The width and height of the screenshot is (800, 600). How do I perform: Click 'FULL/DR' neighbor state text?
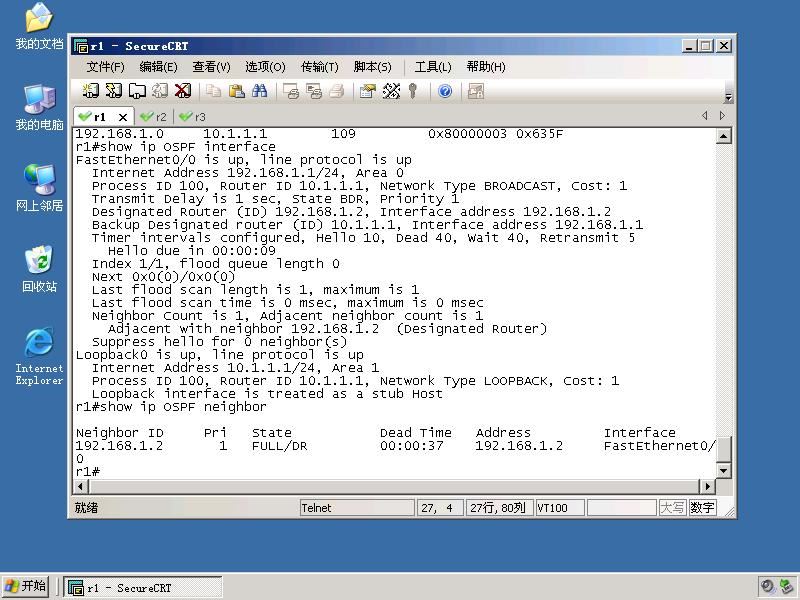pos(280,446)
